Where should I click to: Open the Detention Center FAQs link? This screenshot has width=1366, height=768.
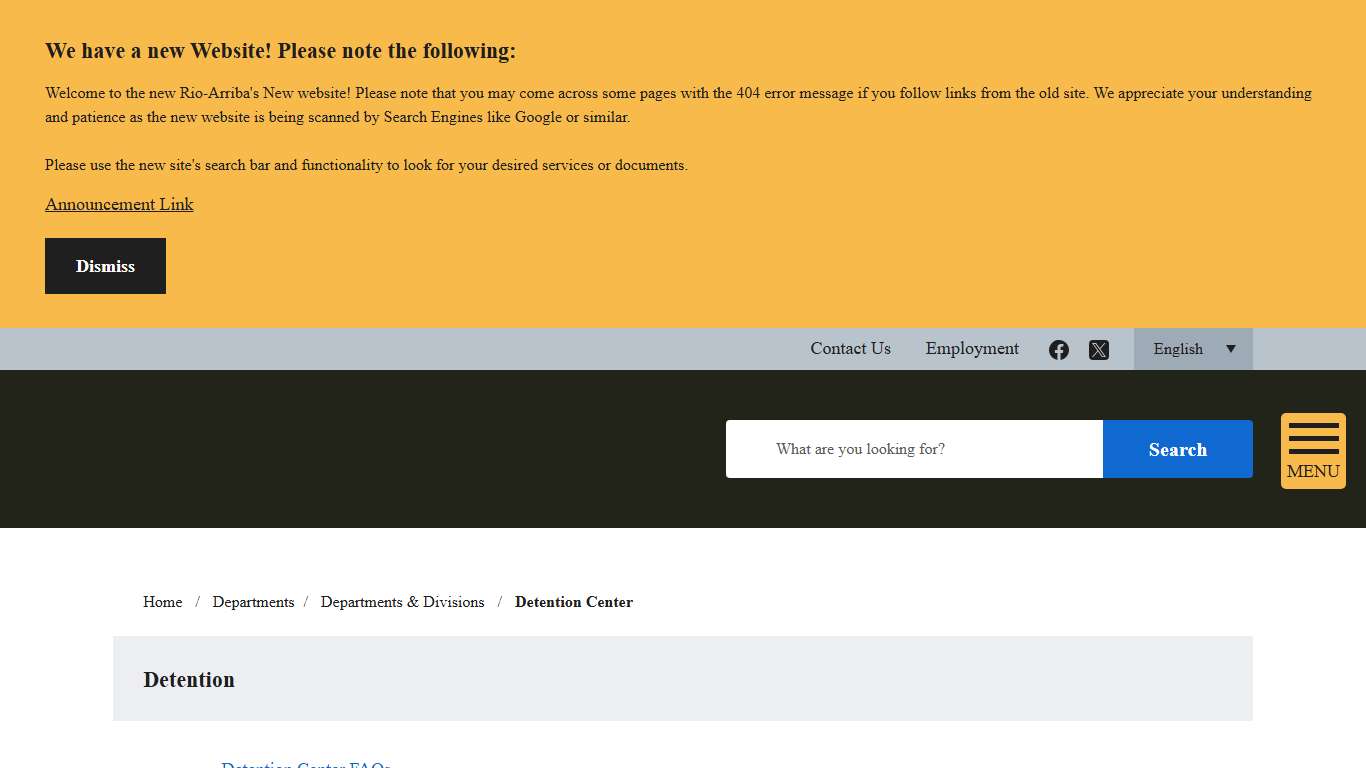[306, 764]
